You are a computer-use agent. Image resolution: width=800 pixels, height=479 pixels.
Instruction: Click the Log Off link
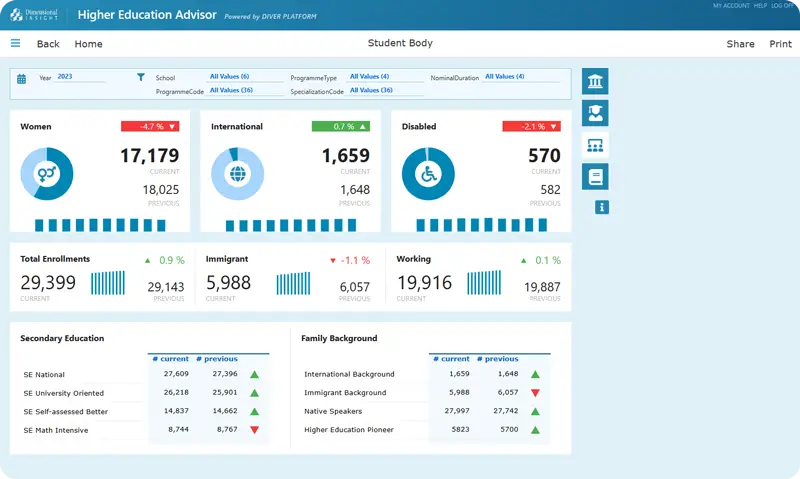click(783, 6)
